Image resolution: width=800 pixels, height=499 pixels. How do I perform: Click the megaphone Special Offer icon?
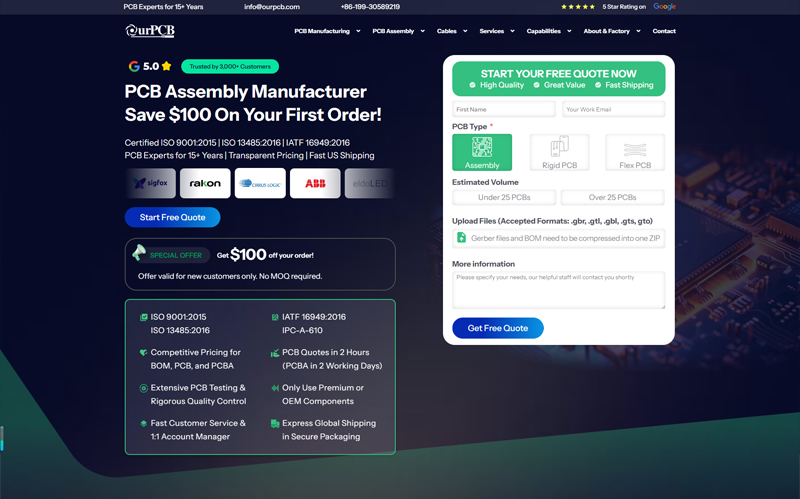139,253
